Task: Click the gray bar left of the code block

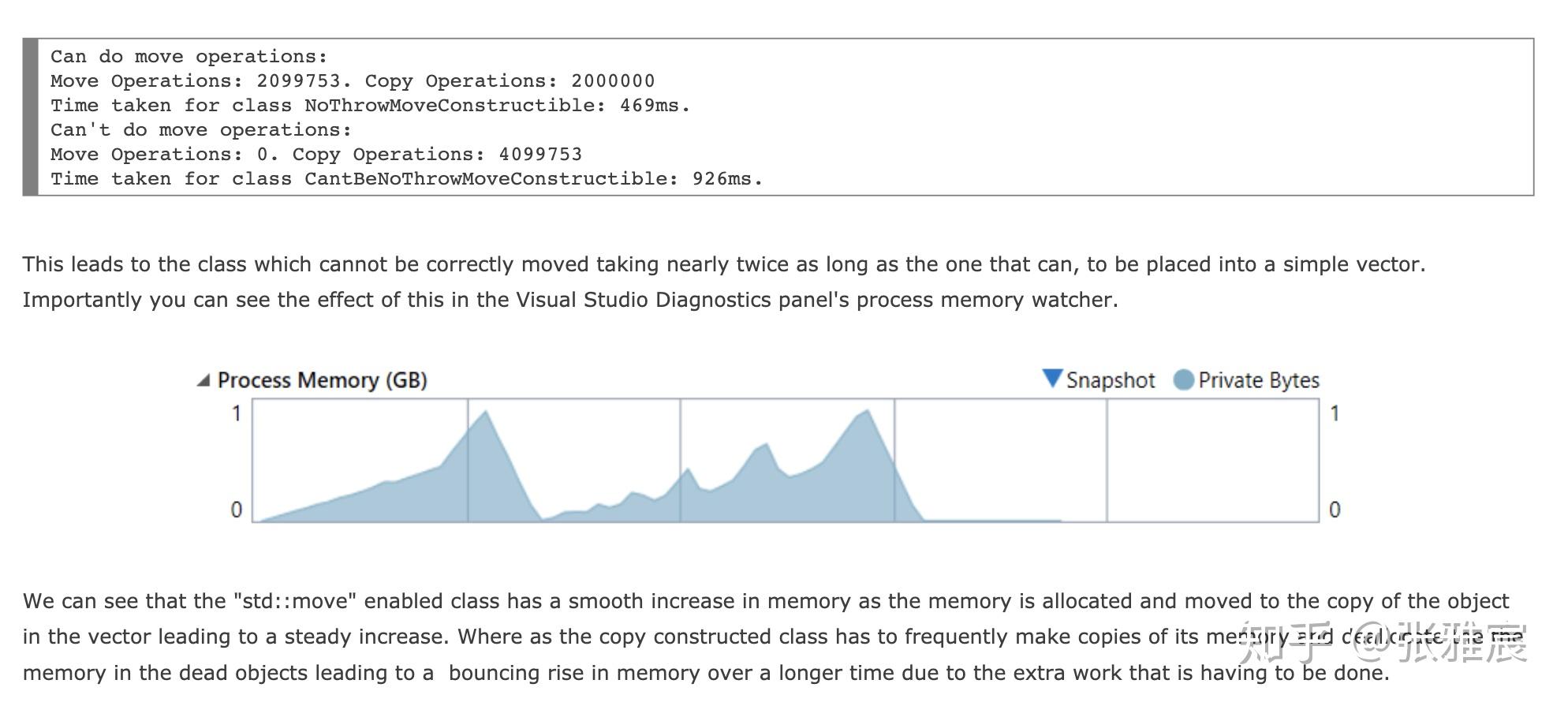Action: click(x=31, y=117)
